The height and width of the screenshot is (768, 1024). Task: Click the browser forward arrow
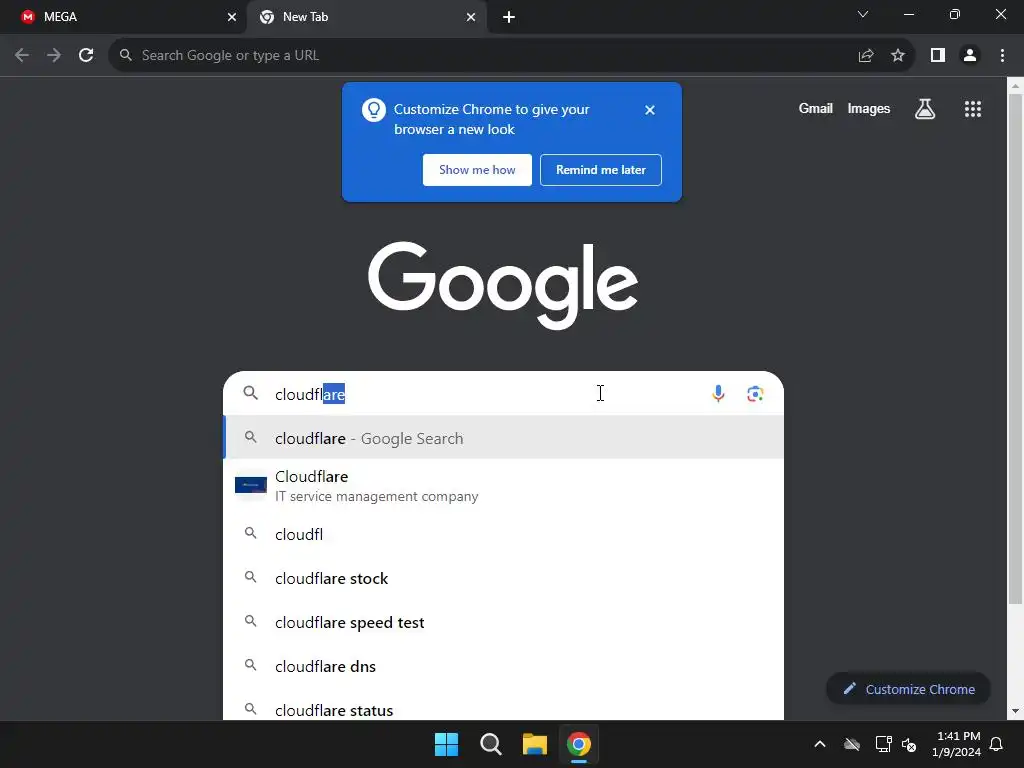coord(54,56)
